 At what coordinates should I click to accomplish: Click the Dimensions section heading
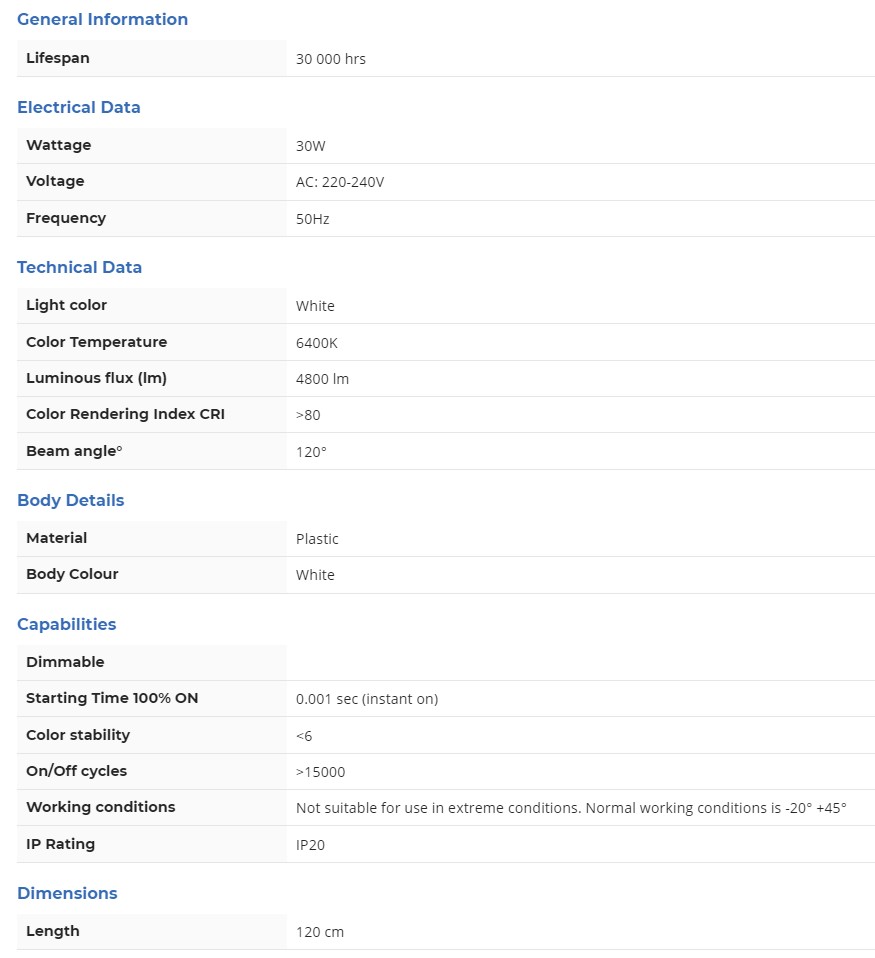pos(67,893)
